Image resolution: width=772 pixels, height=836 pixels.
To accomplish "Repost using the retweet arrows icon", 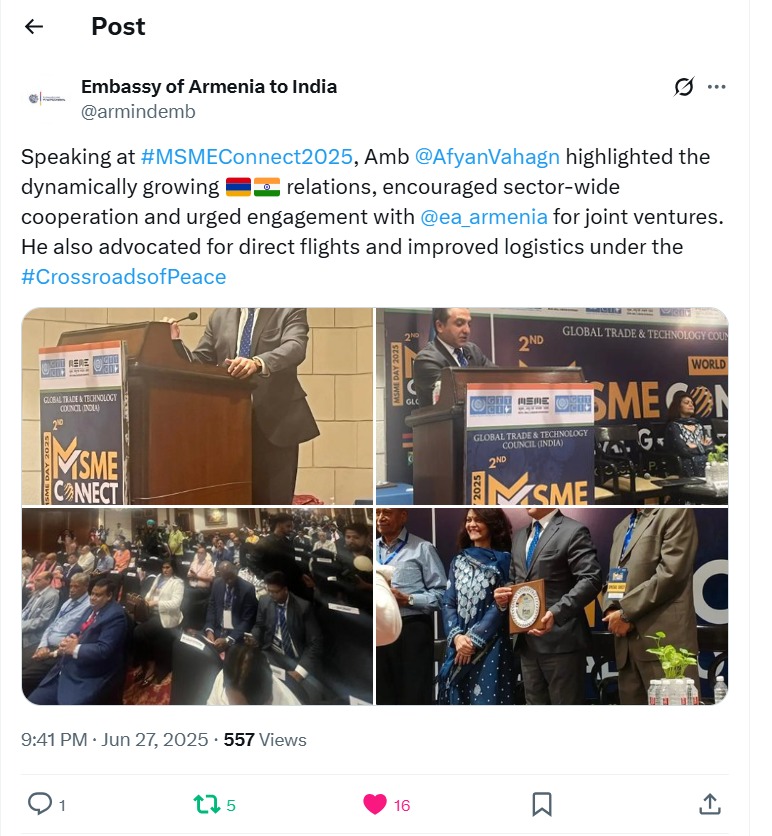I will (x=206, y=804).
